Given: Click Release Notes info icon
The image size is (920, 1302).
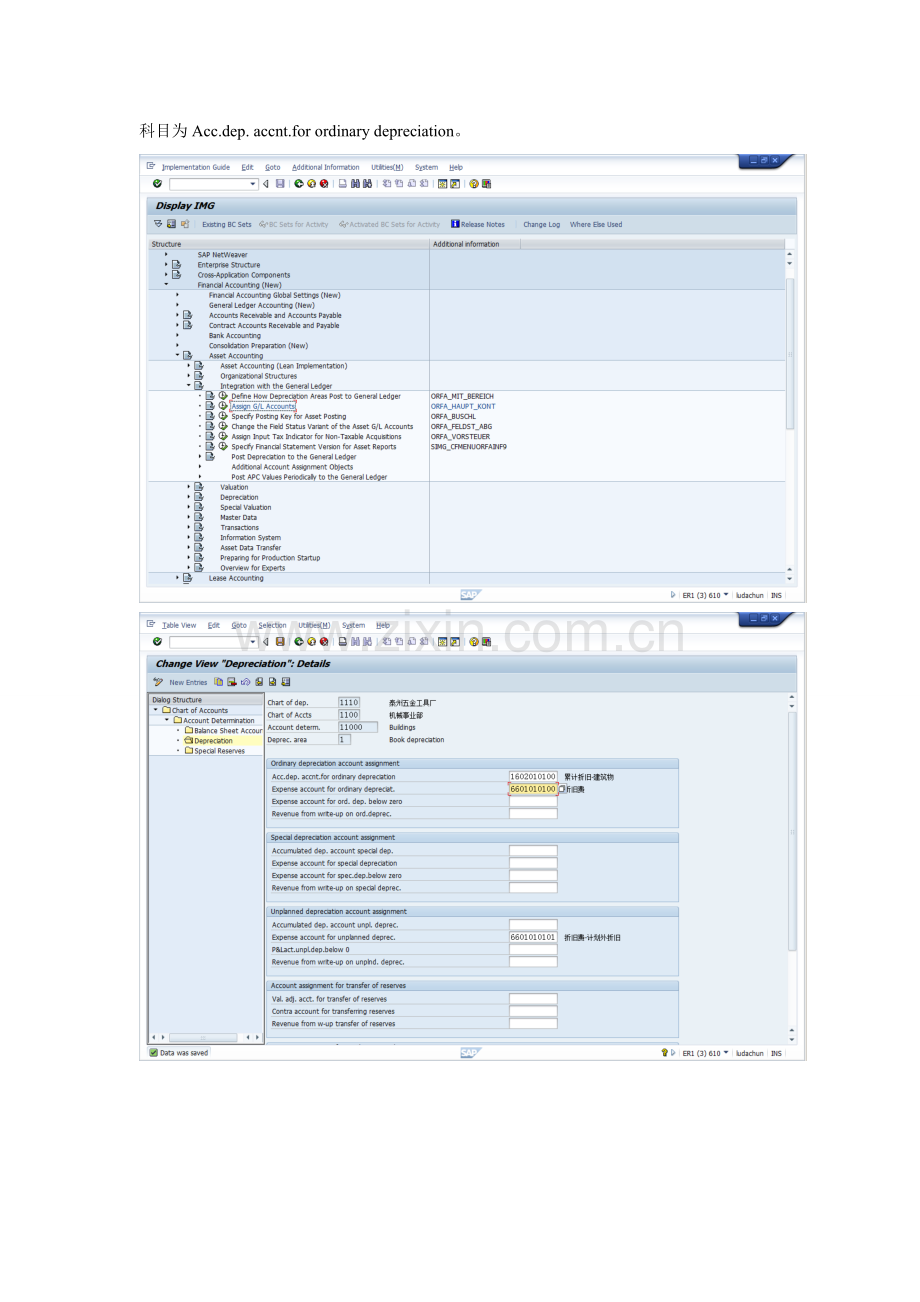Looking at the screenshot, I should pyautogui.click(x=455, y=224).
